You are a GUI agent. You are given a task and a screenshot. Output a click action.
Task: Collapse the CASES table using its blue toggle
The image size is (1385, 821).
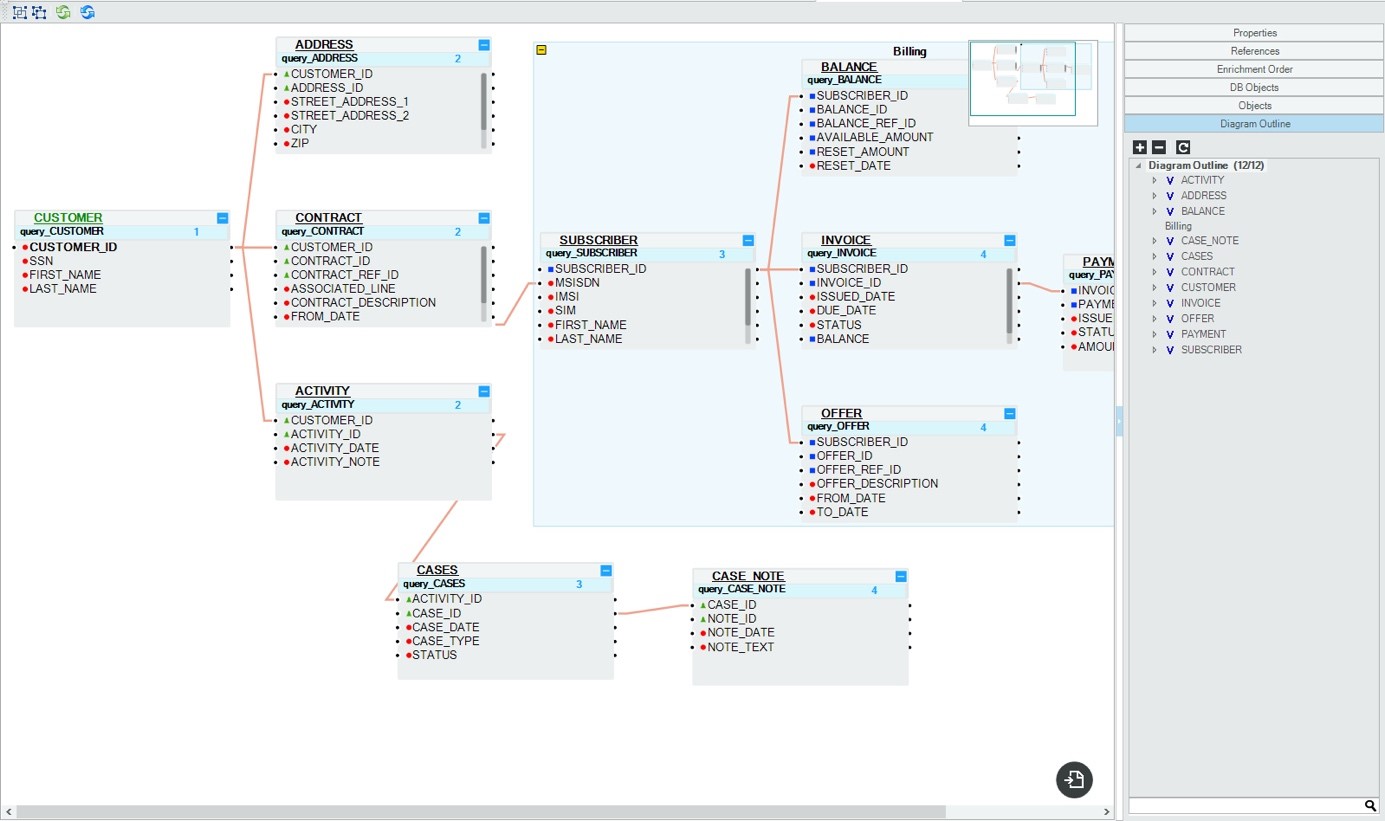click(606, 571)
